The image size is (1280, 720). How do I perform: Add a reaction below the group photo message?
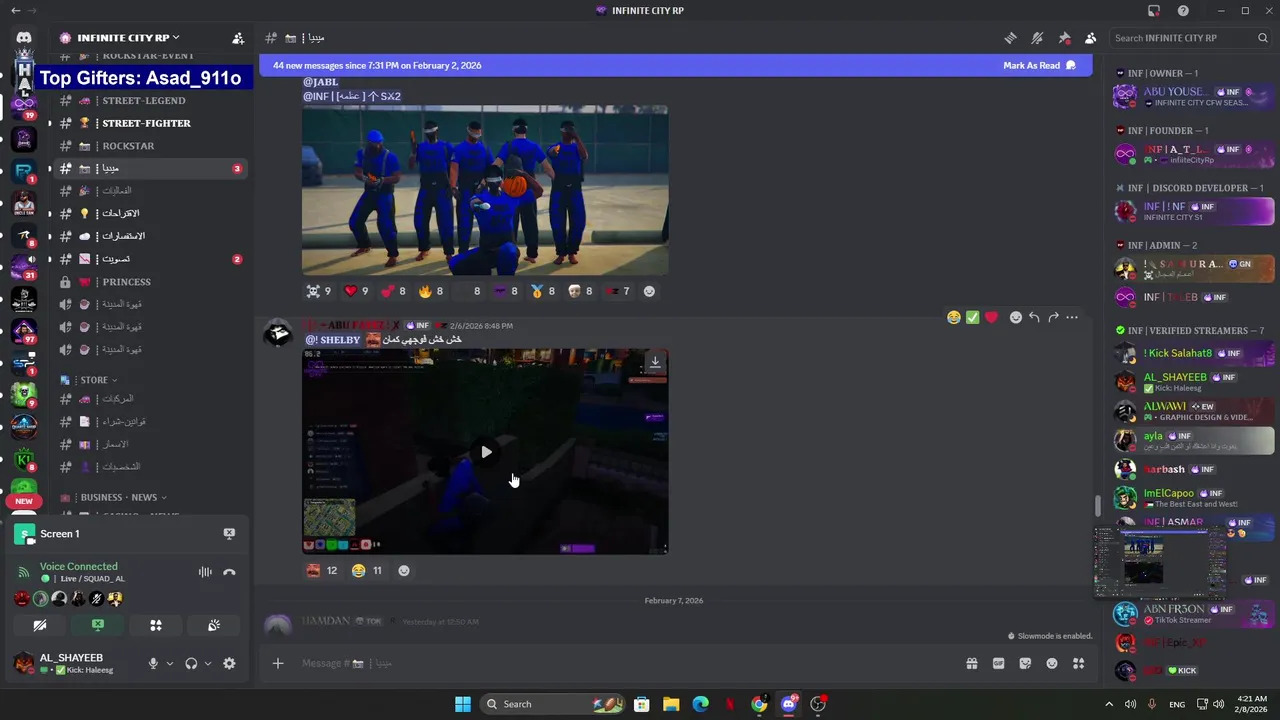point(649,291)
